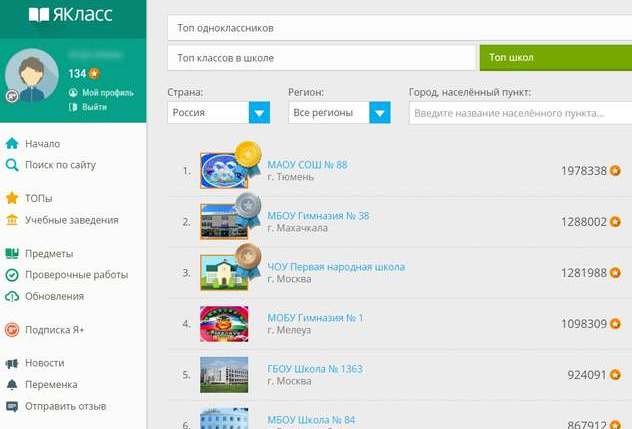632x429 pixels.
Task: Click the Первая народная школа thumbnail
Action: [224, 273]
